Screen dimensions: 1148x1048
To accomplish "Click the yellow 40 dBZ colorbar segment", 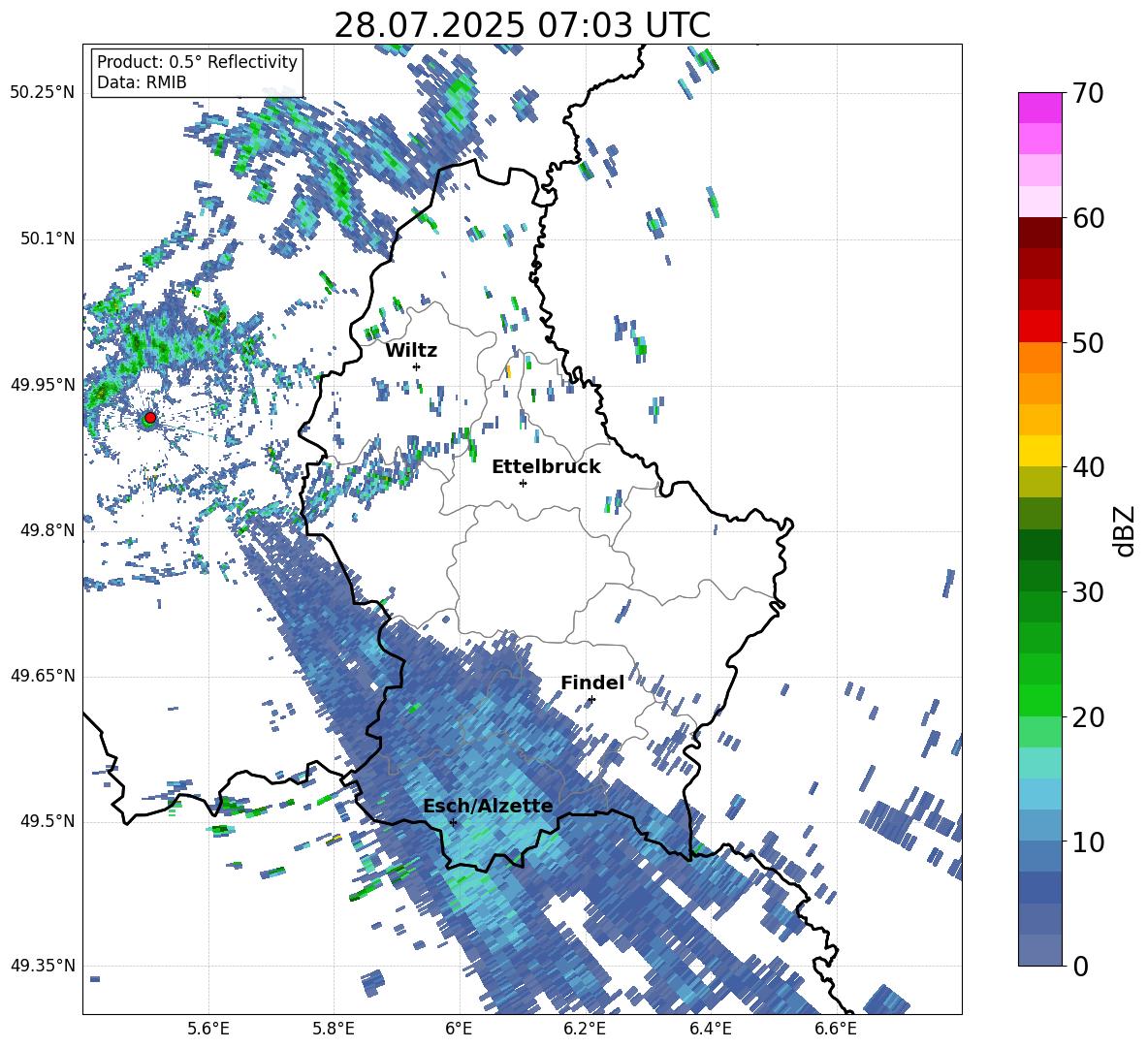I will [x=1039, y=451].
